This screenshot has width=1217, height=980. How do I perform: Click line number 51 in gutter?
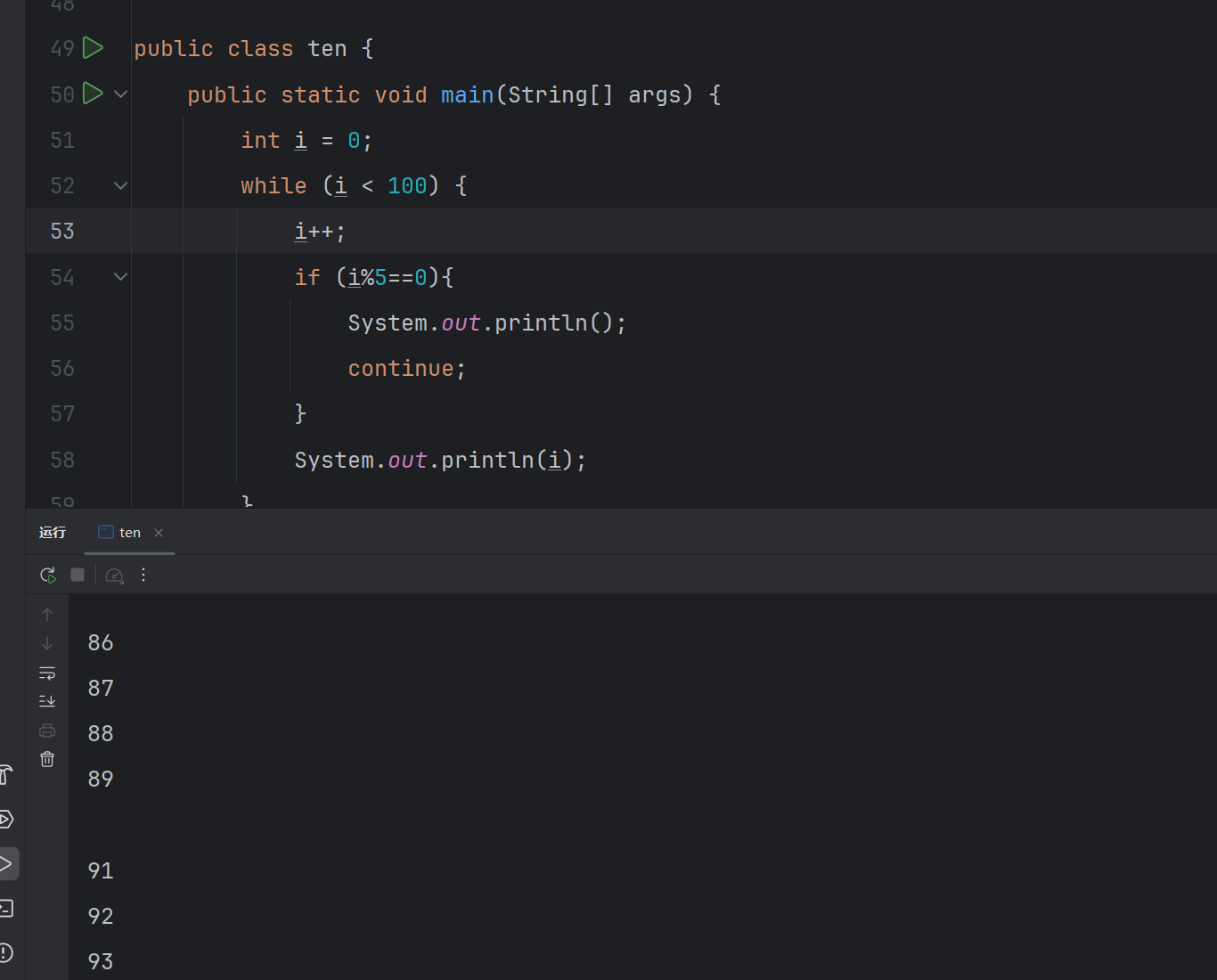(62, 140)
